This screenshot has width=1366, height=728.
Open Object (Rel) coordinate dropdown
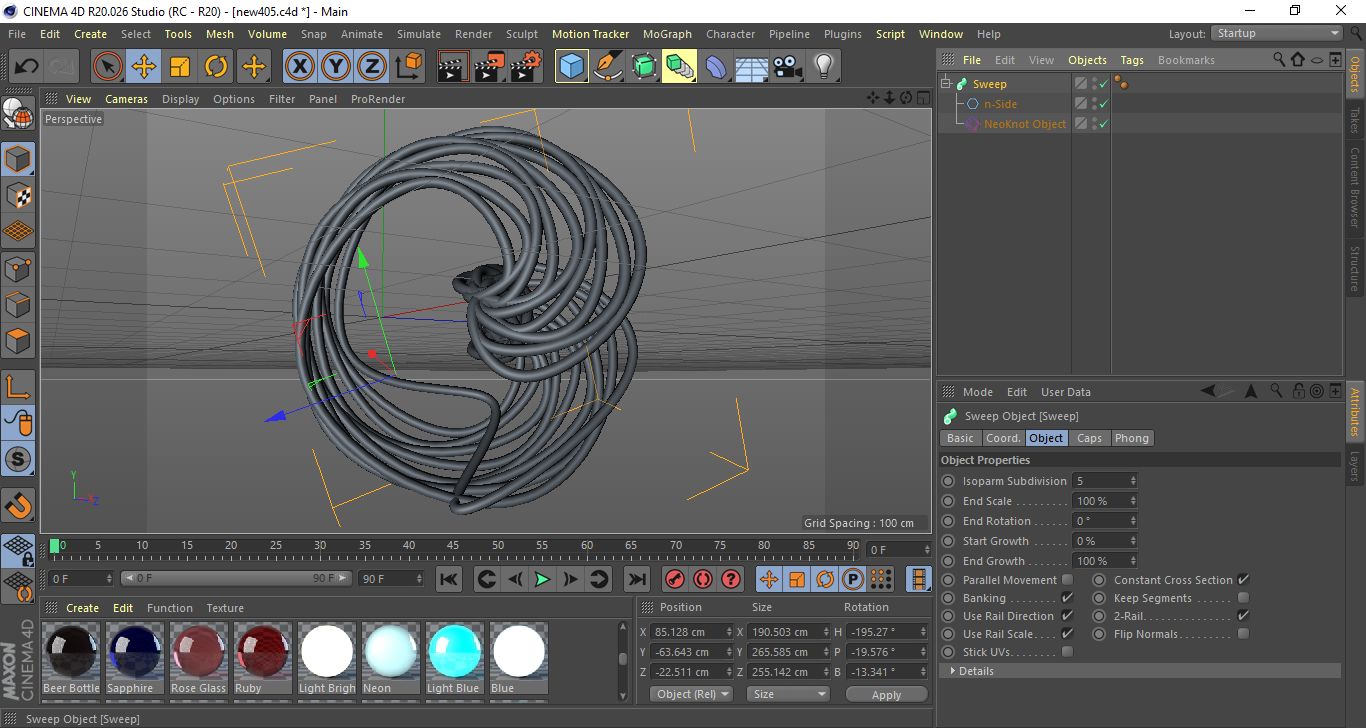[x=691, y=694]
